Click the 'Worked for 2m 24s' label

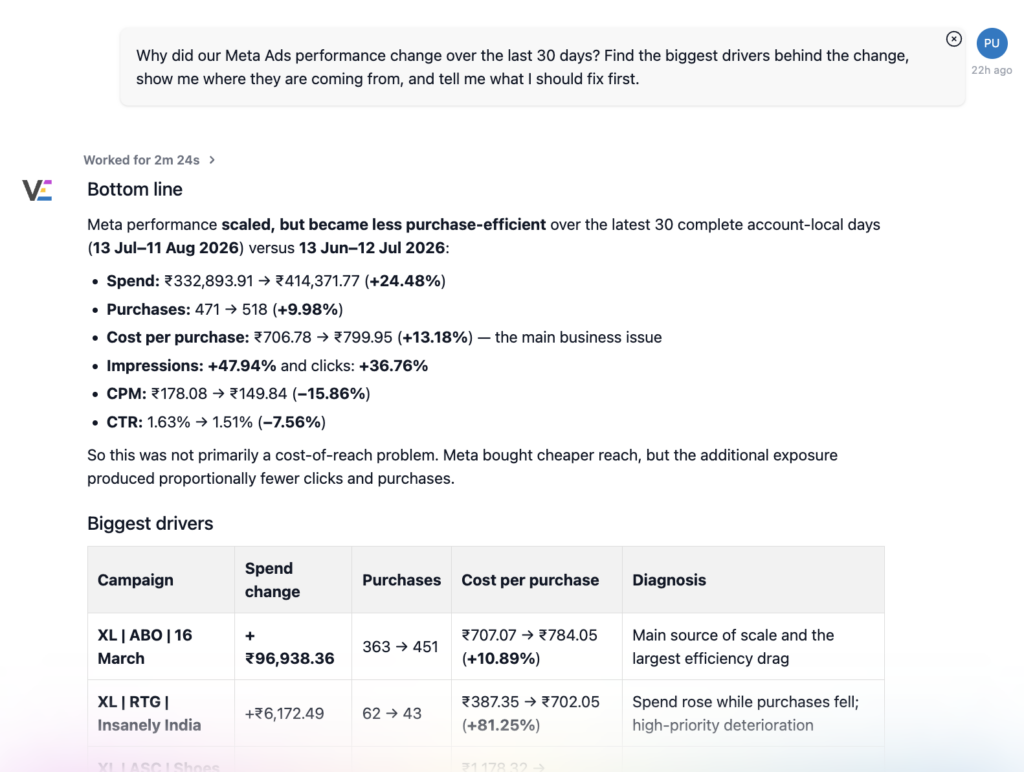coord(141,160)
